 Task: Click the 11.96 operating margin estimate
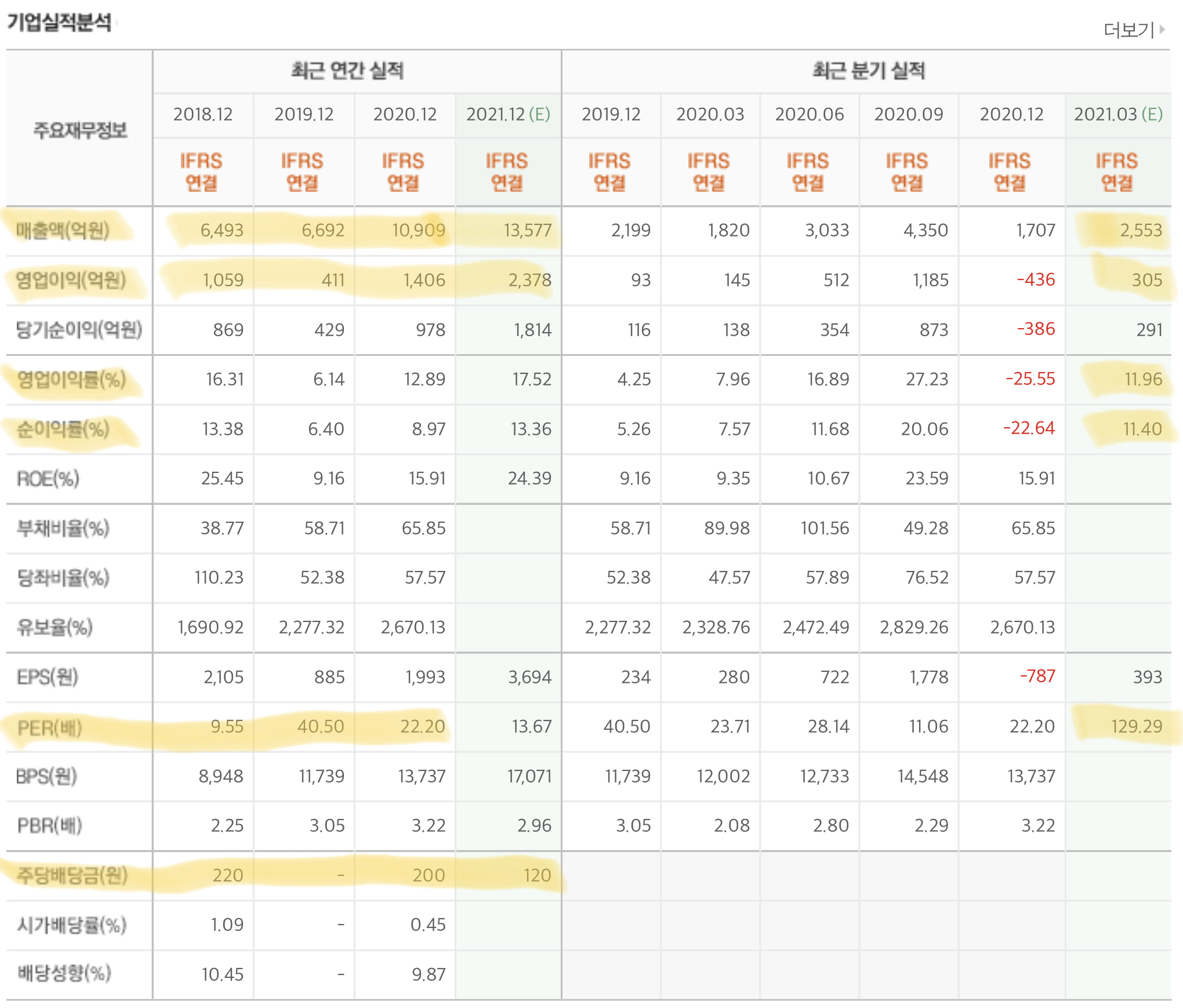point(1144,380)
